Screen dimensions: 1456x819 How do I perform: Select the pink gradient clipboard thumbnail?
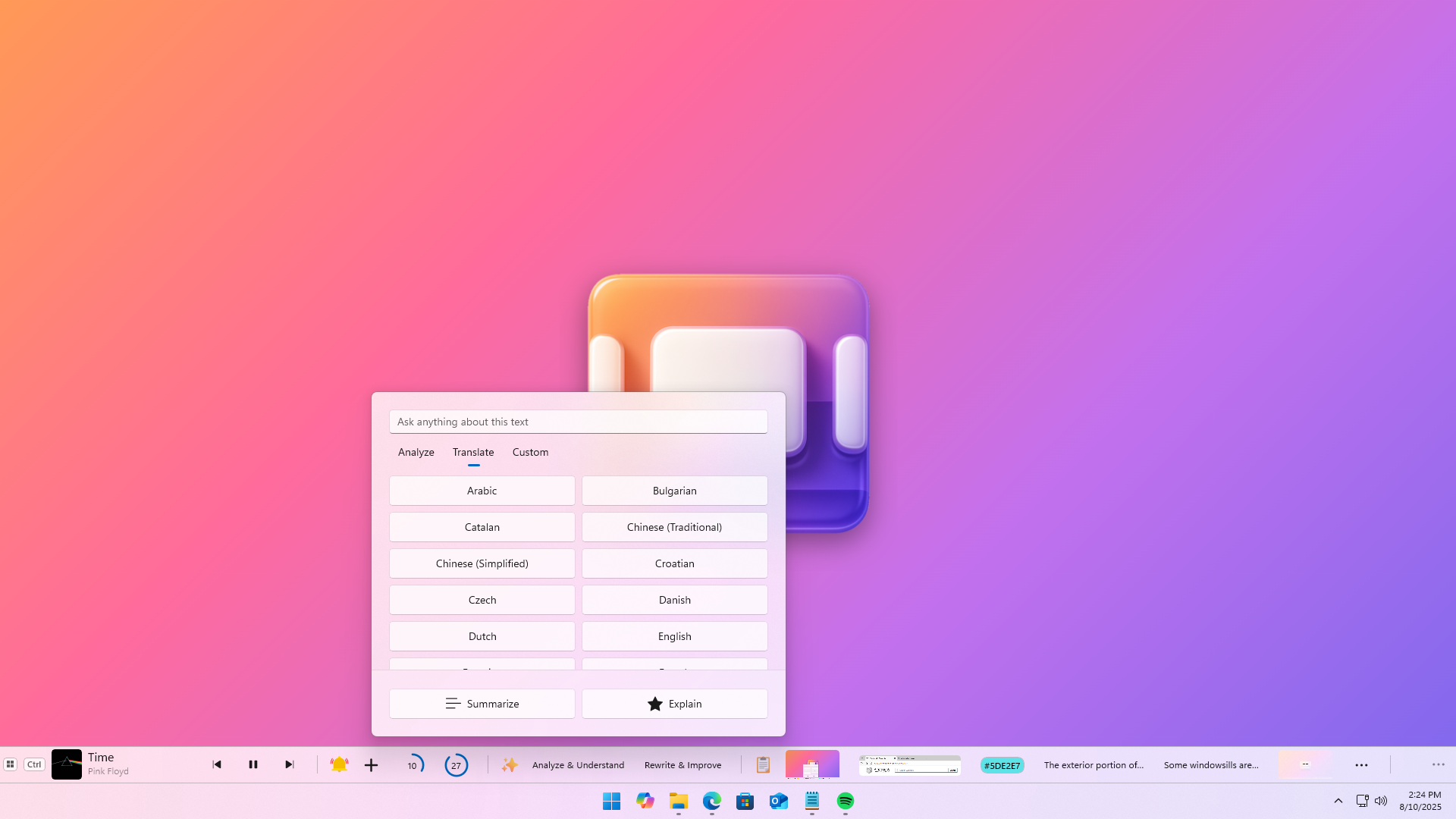tap(812, 764)
